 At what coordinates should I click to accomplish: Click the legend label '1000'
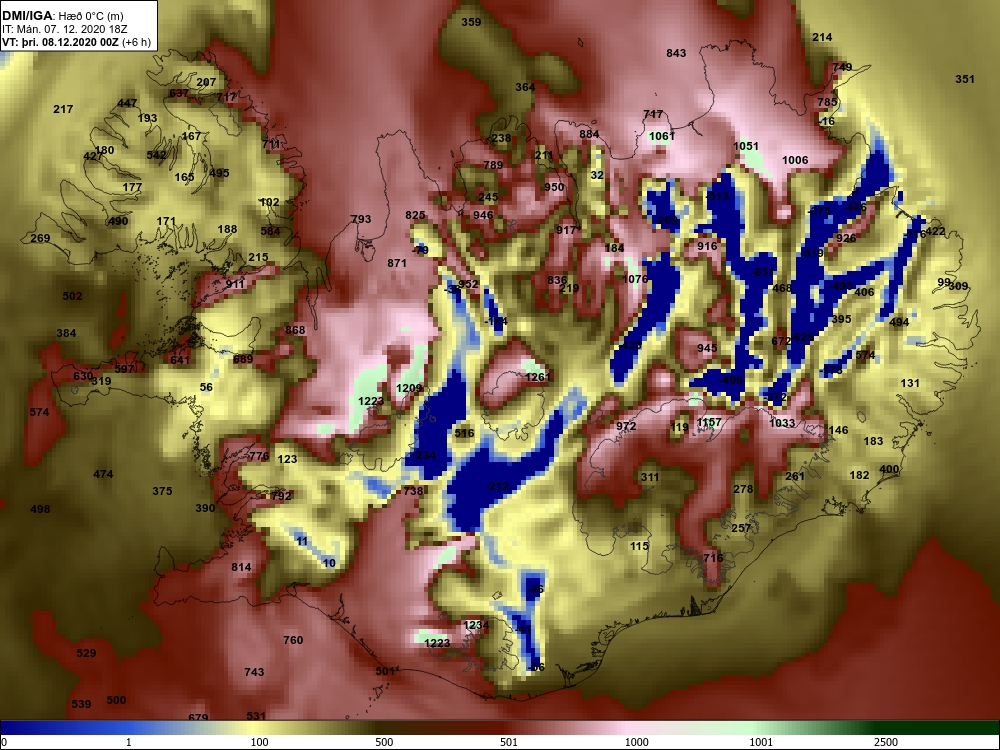(636, 742)
